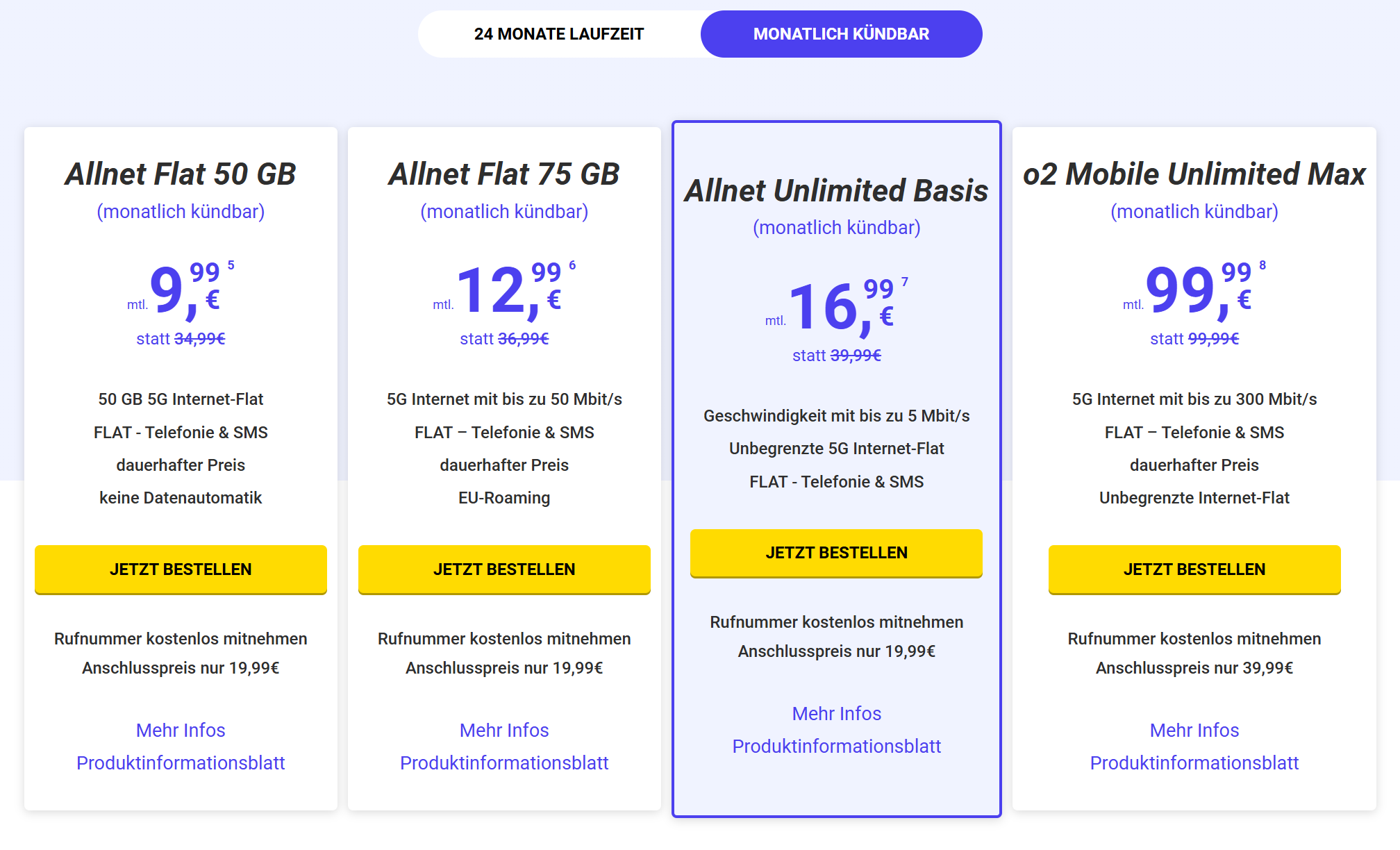This screenshot has width=1400, height=850.
Task: Click footnote 8 next to 99,99 € price
Action: pos(1262,265)
